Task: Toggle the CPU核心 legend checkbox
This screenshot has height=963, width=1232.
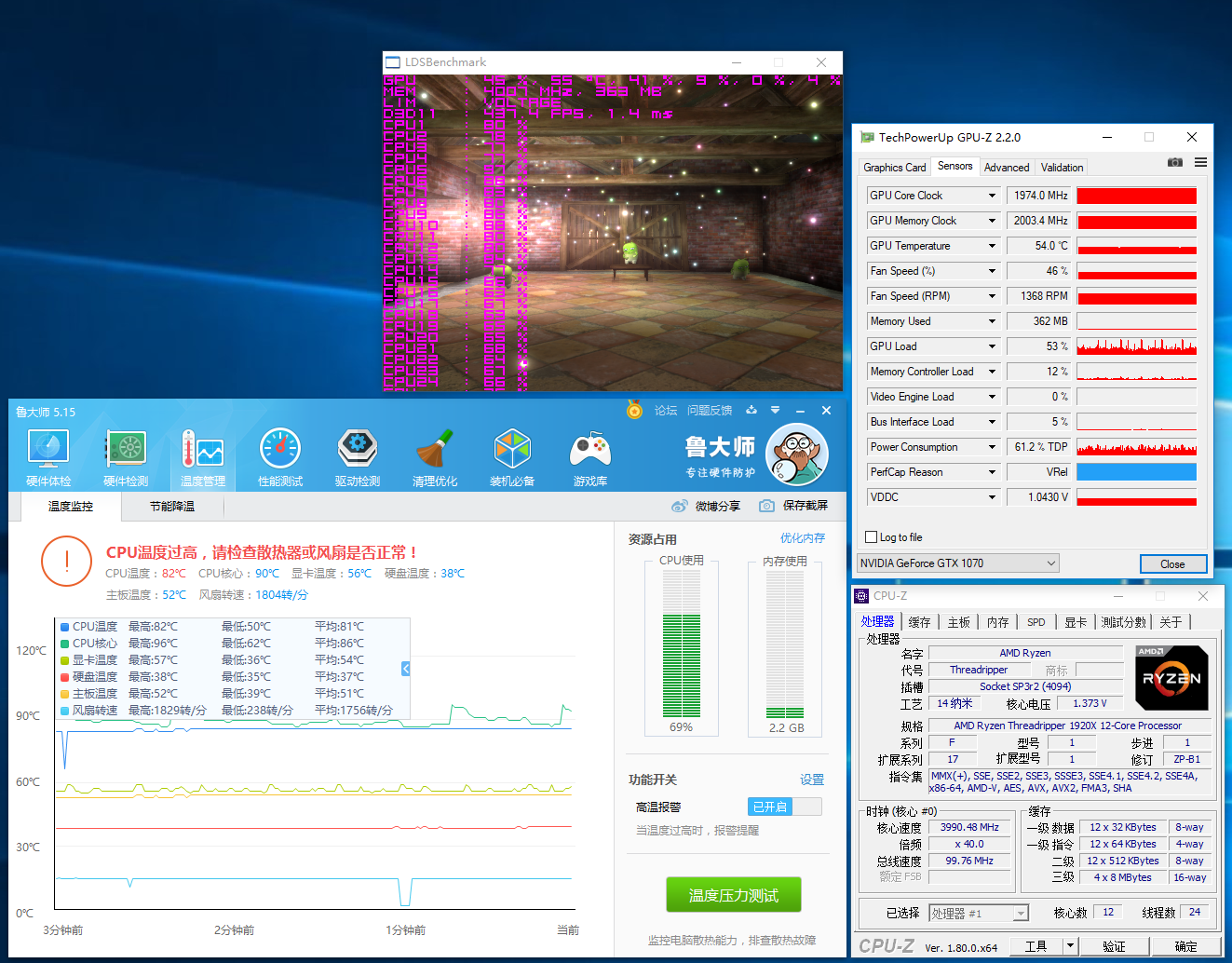Action: 64,644
